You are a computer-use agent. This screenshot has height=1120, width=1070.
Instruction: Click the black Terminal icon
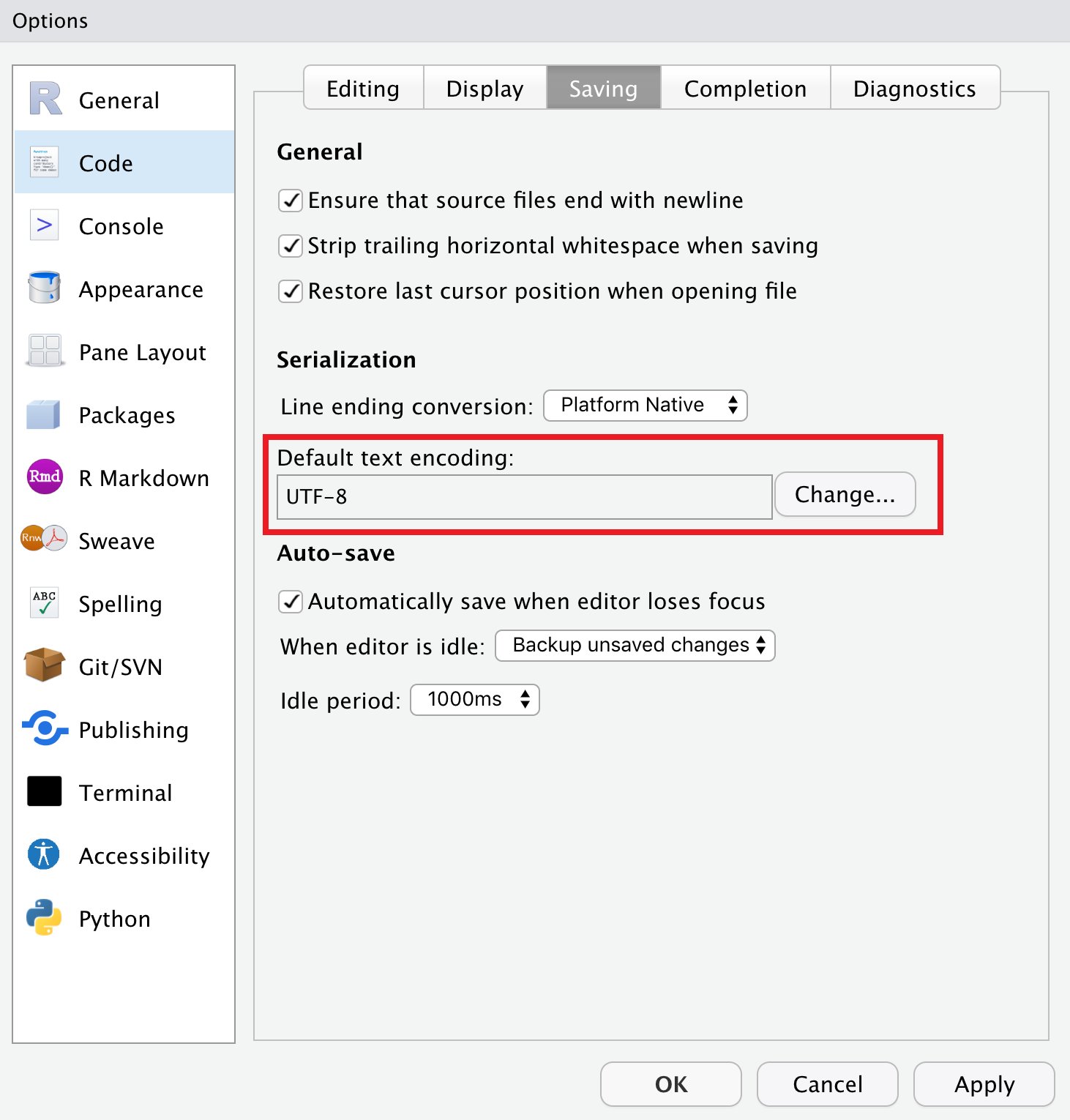pyautogui.click(x=45, y=791)
